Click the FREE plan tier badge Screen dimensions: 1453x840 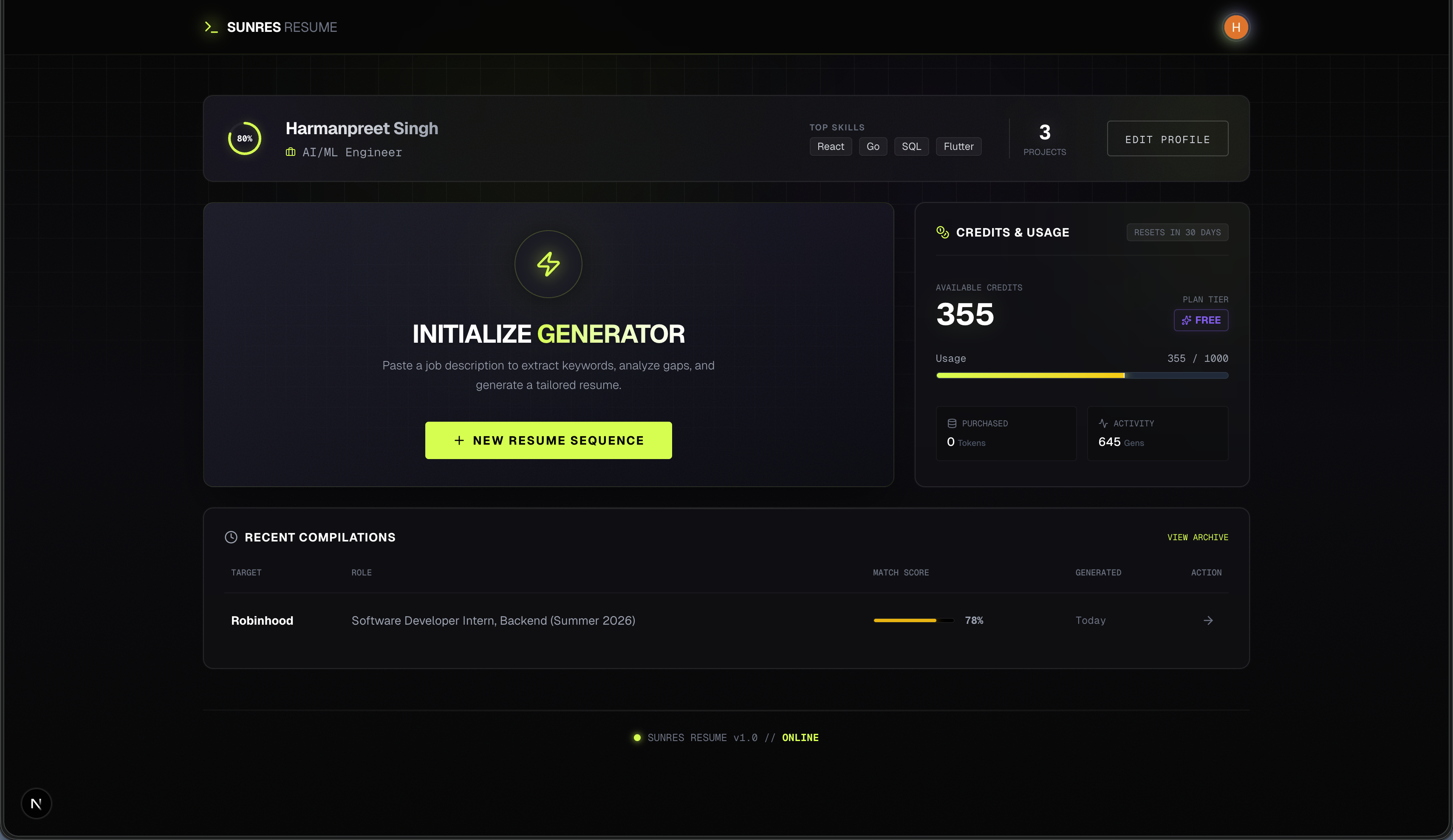point(1201,320)
